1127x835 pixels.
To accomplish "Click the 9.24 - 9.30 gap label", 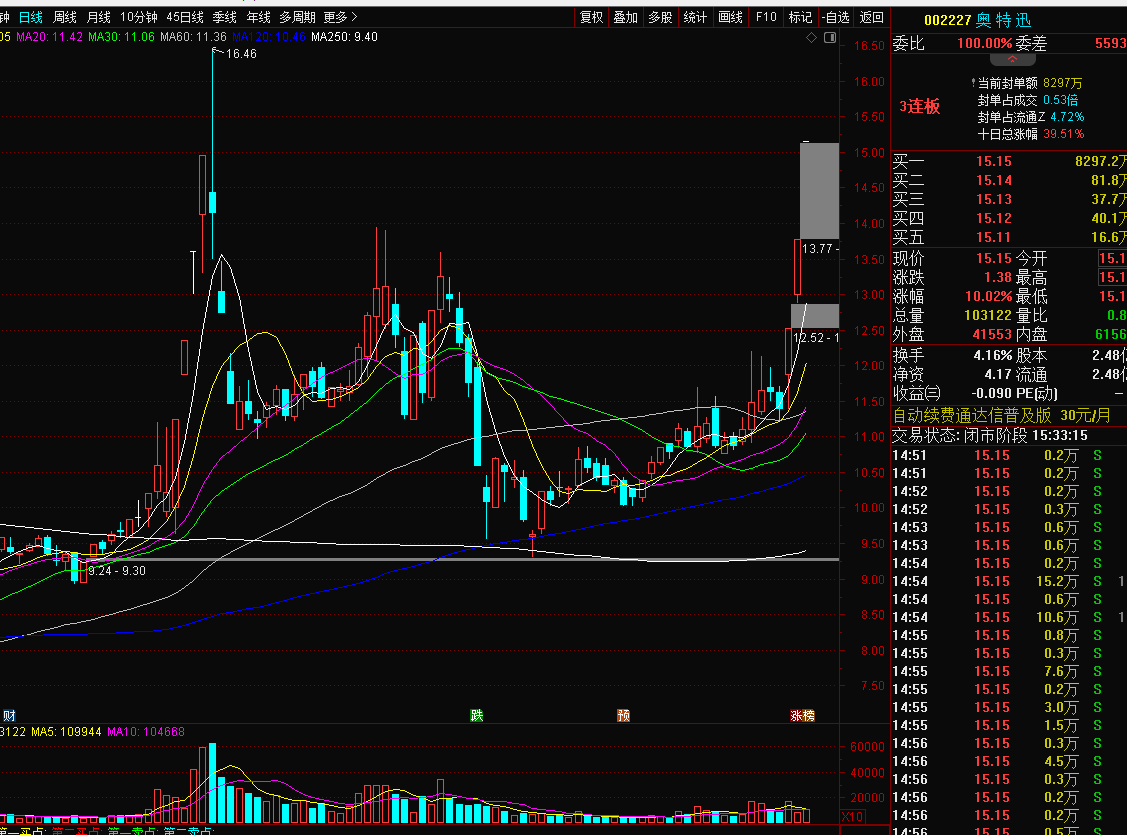I will [117, 571].
